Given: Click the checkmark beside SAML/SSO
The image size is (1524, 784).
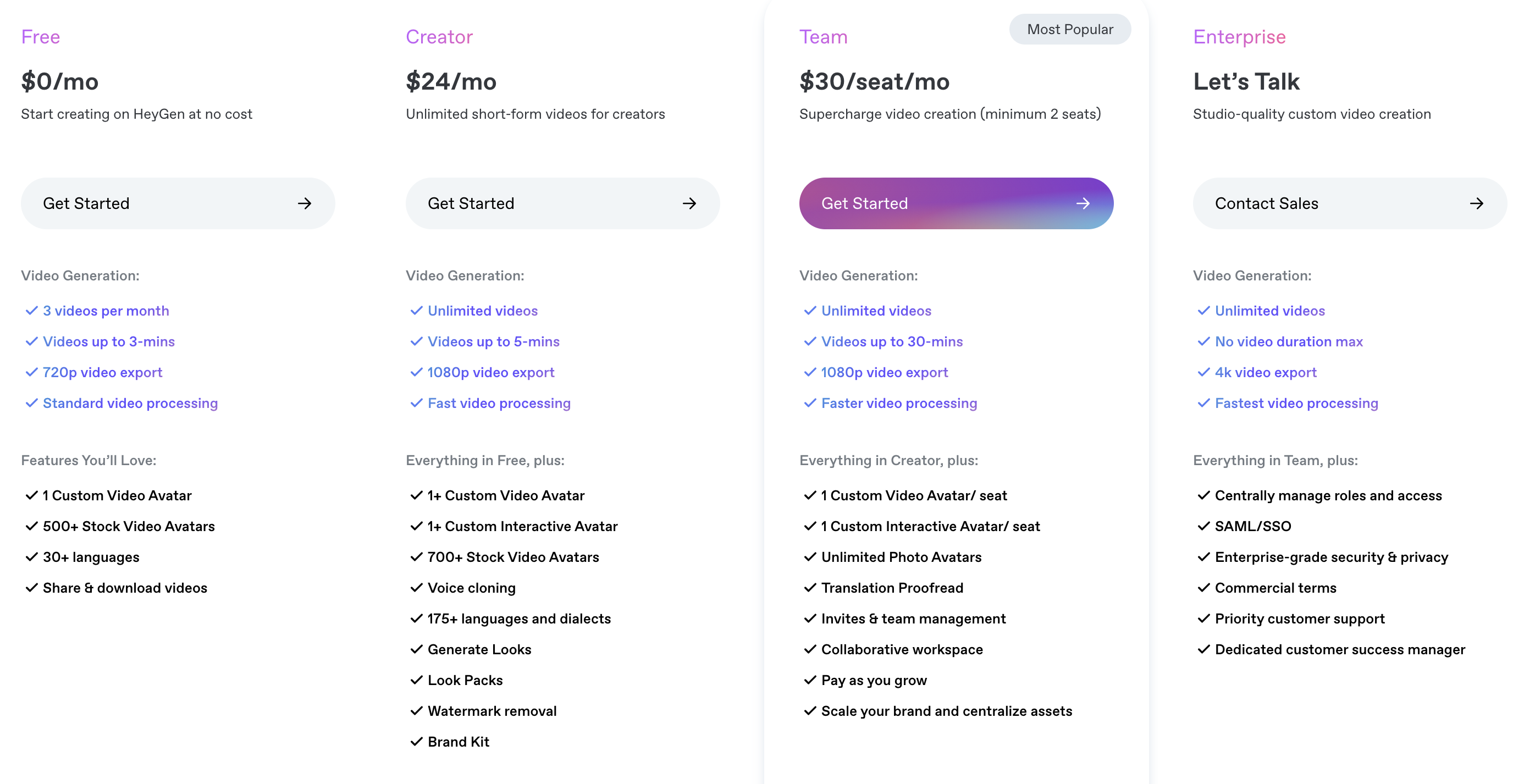Looking at the screenshot, I should point(1203,526).
